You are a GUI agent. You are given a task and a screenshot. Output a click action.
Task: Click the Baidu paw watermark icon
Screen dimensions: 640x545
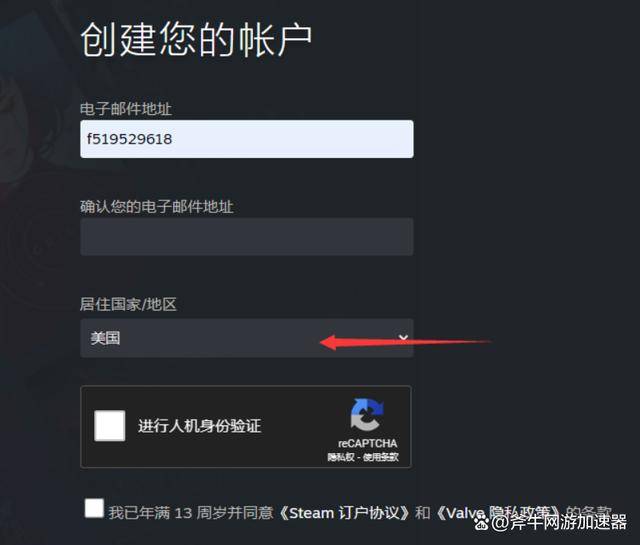482,523
